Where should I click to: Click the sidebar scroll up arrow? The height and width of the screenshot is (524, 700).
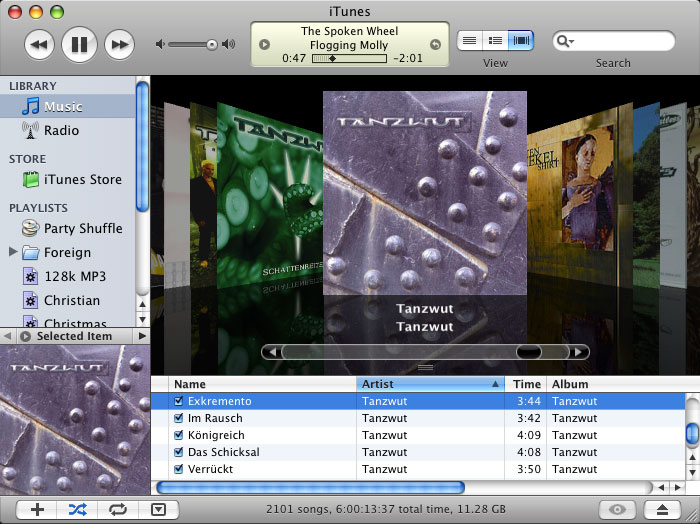point(142,305)
